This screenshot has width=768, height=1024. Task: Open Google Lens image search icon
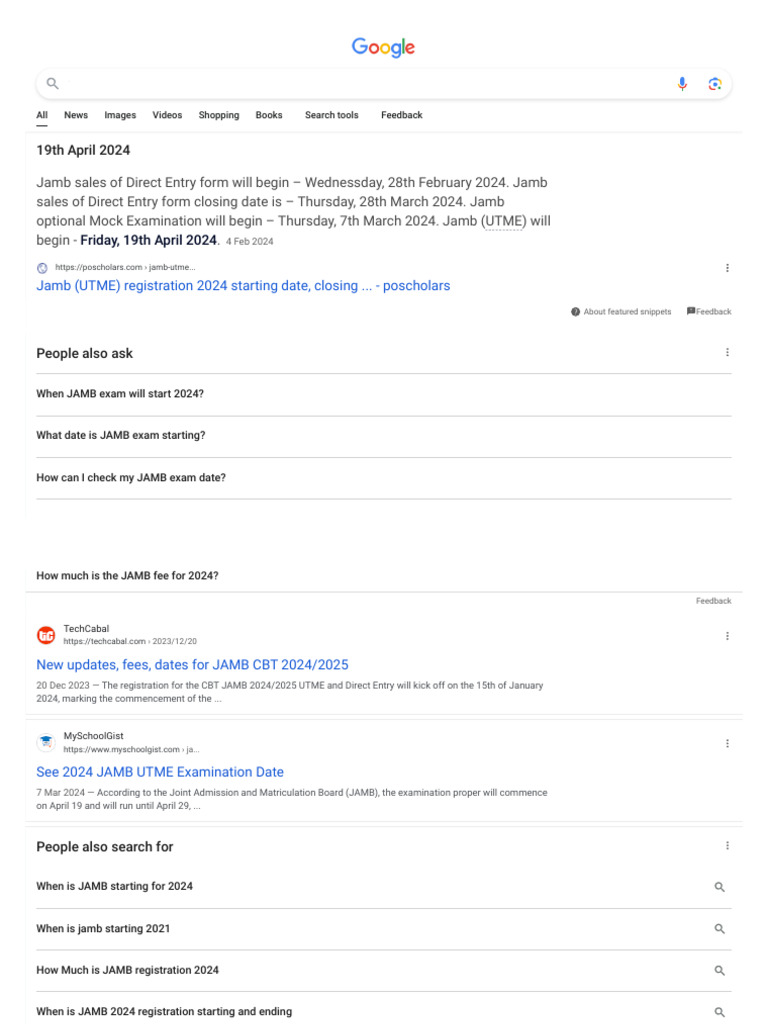(714, 84)
